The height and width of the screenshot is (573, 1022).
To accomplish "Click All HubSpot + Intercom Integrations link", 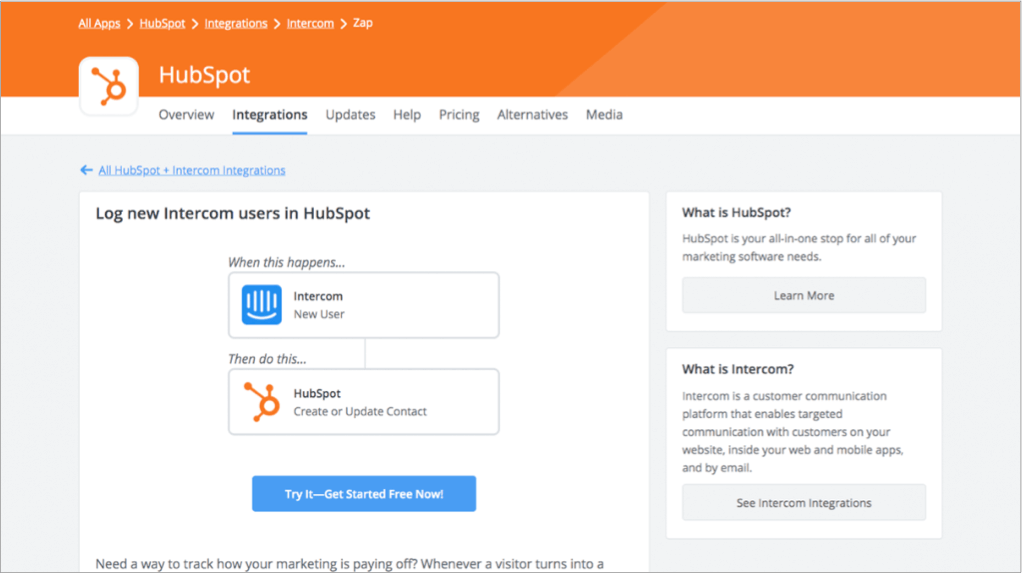I will [192, 170].
